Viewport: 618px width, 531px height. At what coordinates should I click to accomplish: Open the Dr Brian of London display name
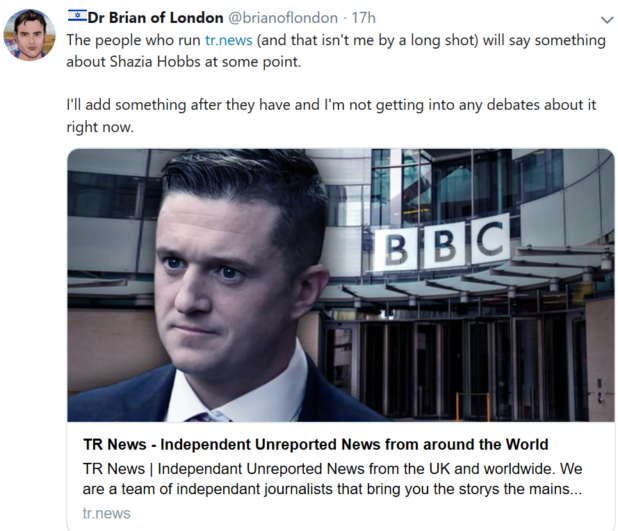155,18
